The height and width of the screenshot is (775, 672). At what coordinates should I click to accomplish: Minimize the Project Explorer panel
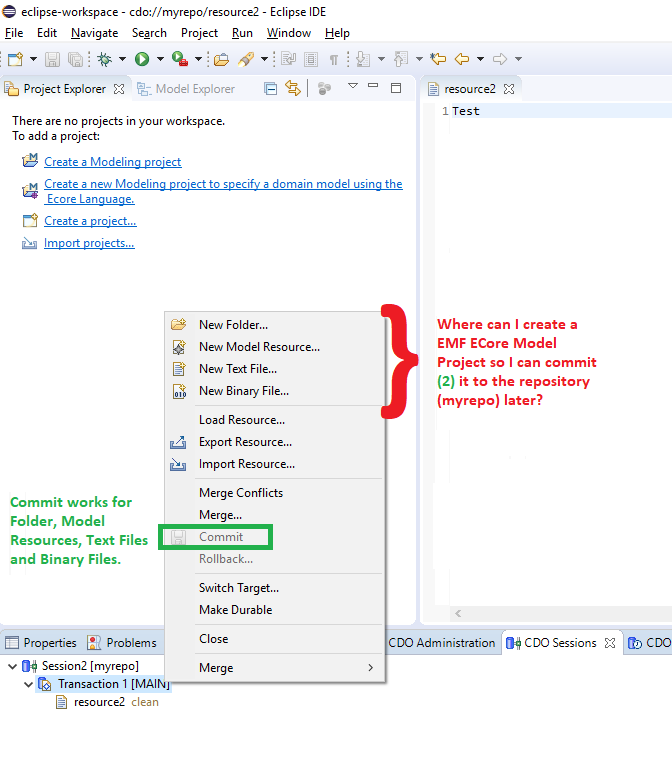coord(373,86)
